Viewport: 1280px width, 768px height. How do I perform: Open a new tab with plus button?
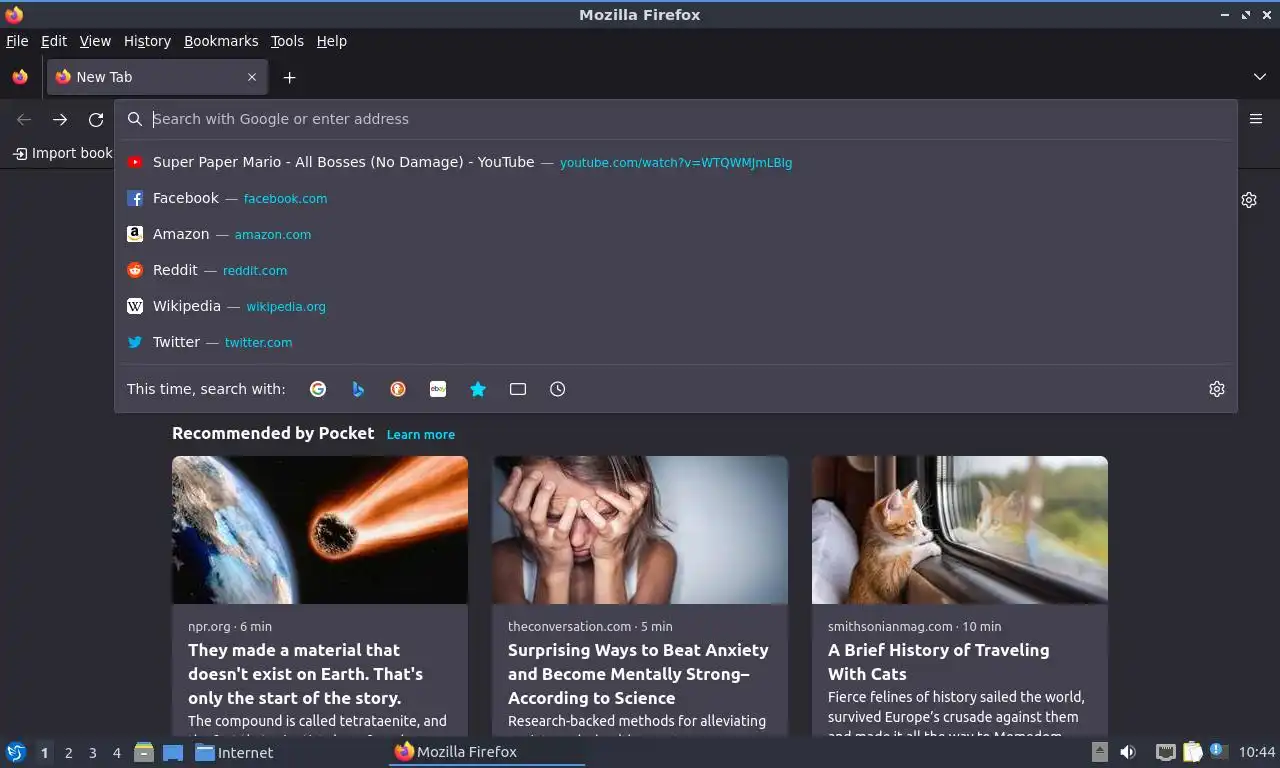[x=289, y=77]
